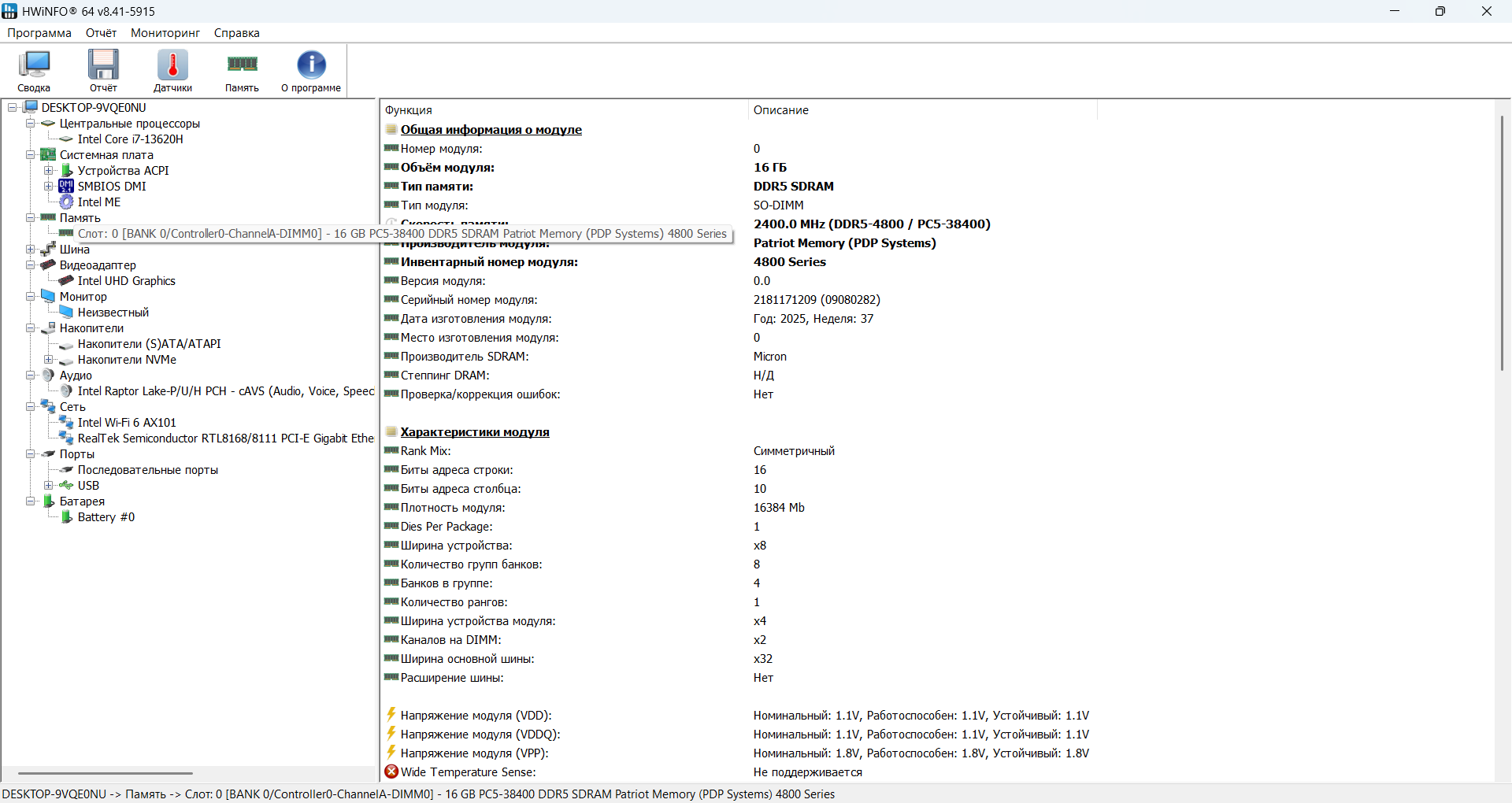Select the Память tree label
1512x803 pixels.
click(80, 218)
